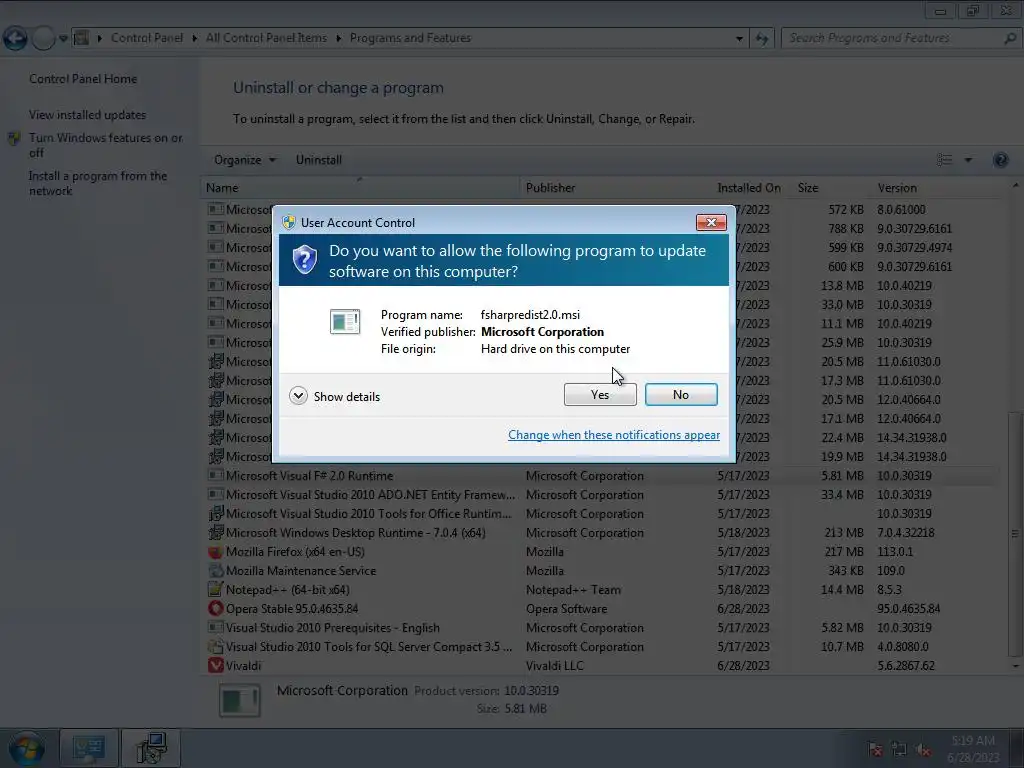Open 'Change when these notifications appear' link

pos(614,435)
